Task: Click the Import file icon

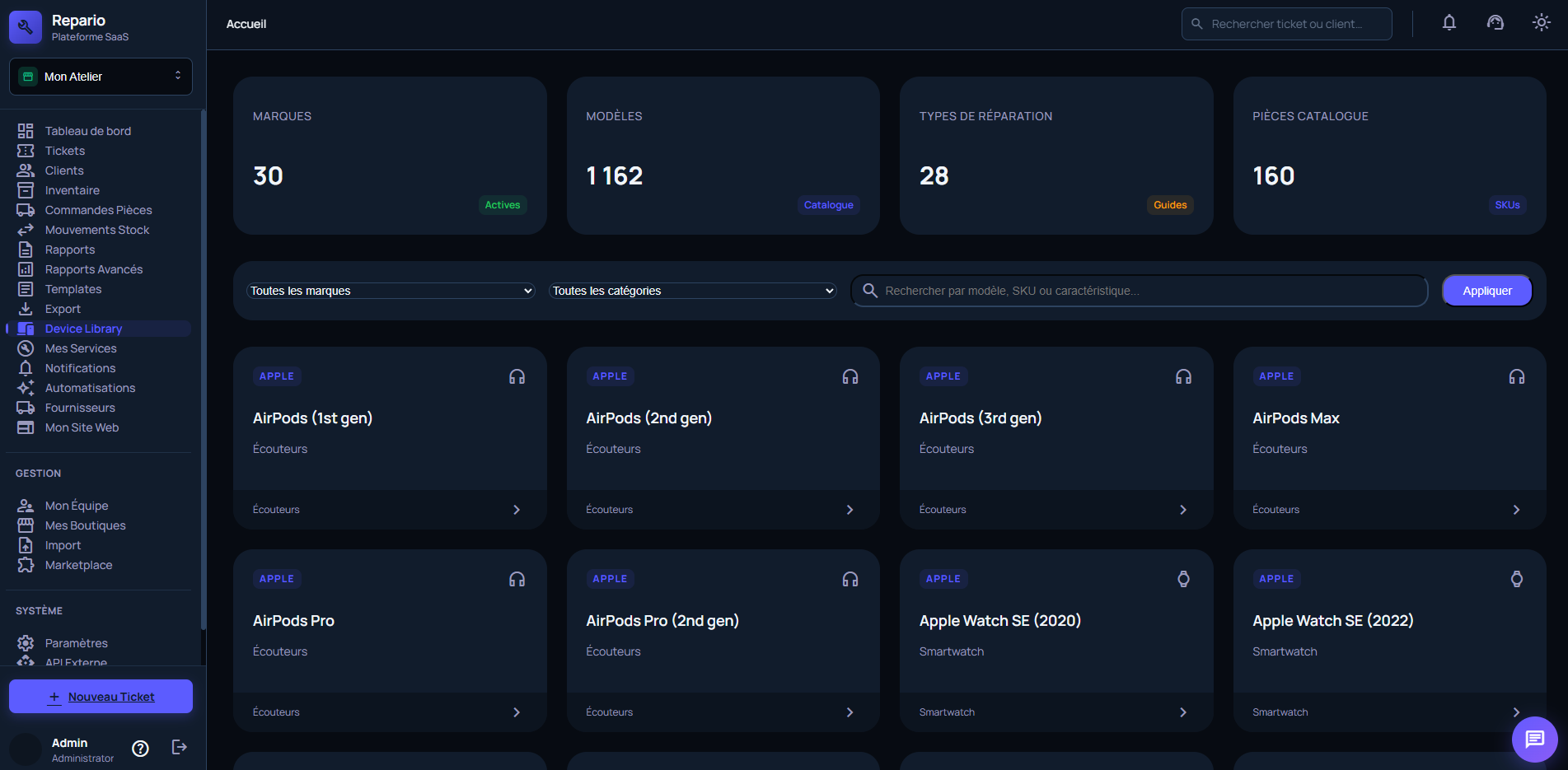Action: coord(26,545)
